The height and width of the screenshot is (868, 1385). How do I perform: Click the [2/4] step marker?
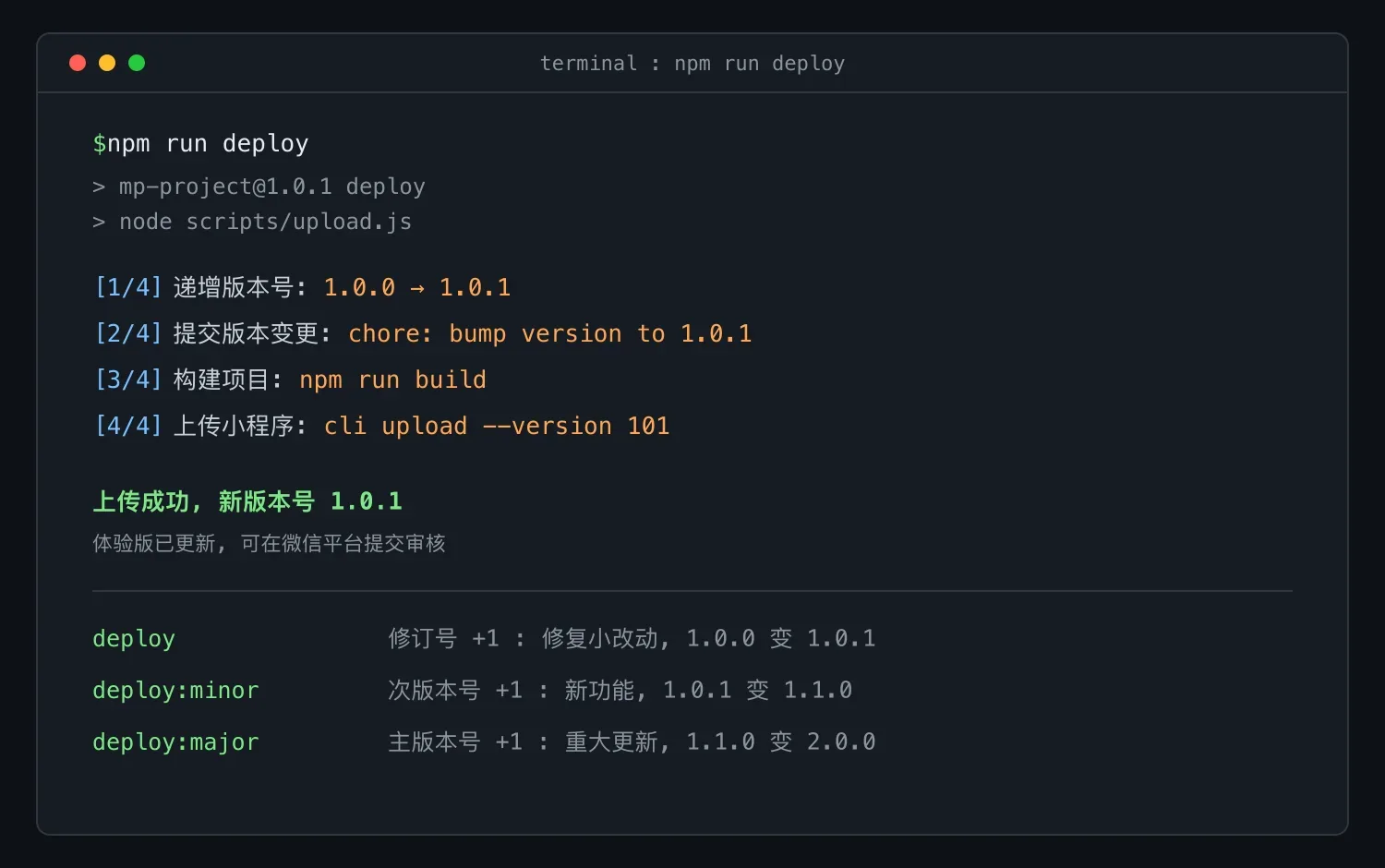128,333
